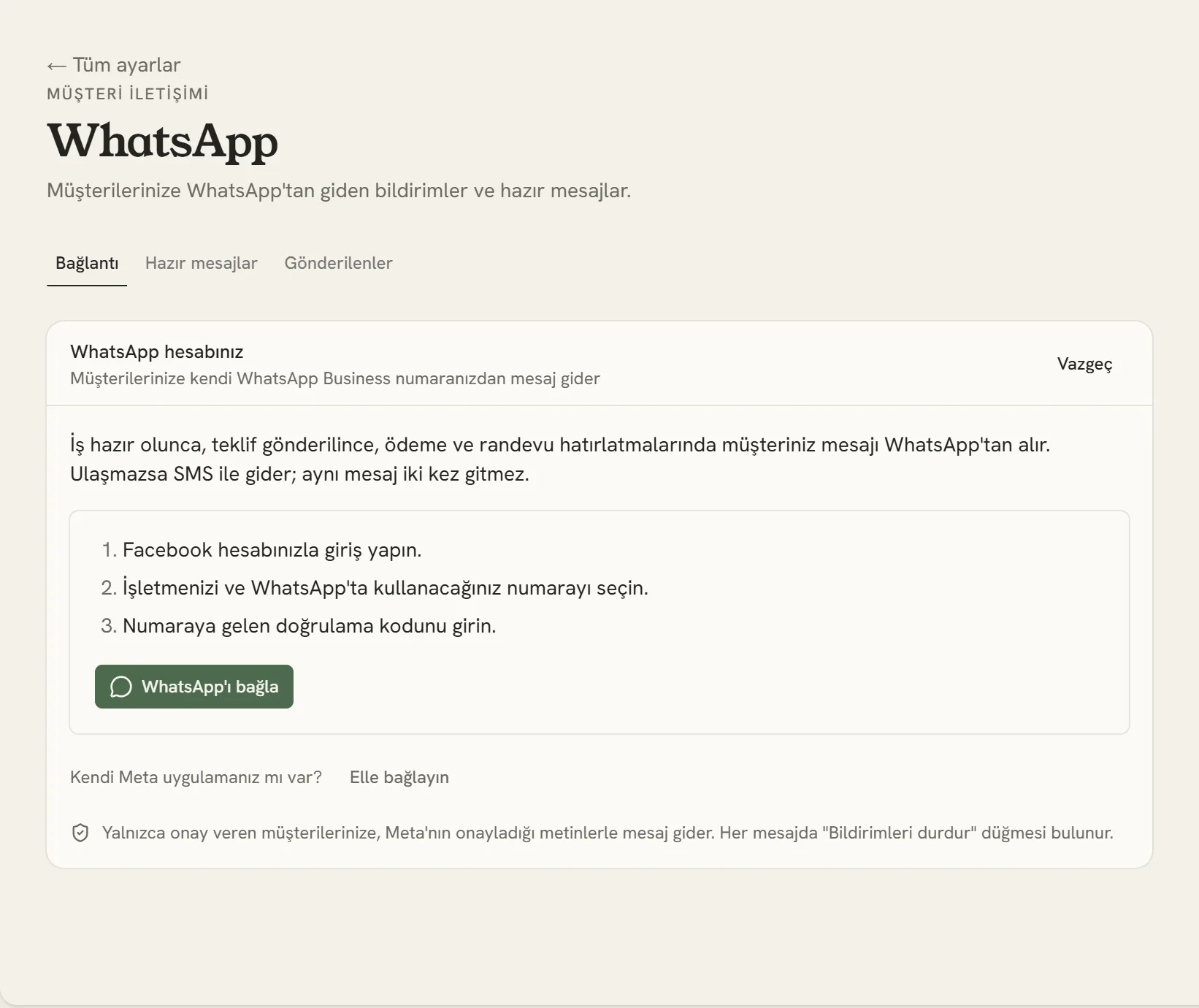The width and height of the screenshot is (1199, 1008).
Task: Click the notice text "Yalnızca onay veren müşterilerinize"
Action: coord(608,833)
